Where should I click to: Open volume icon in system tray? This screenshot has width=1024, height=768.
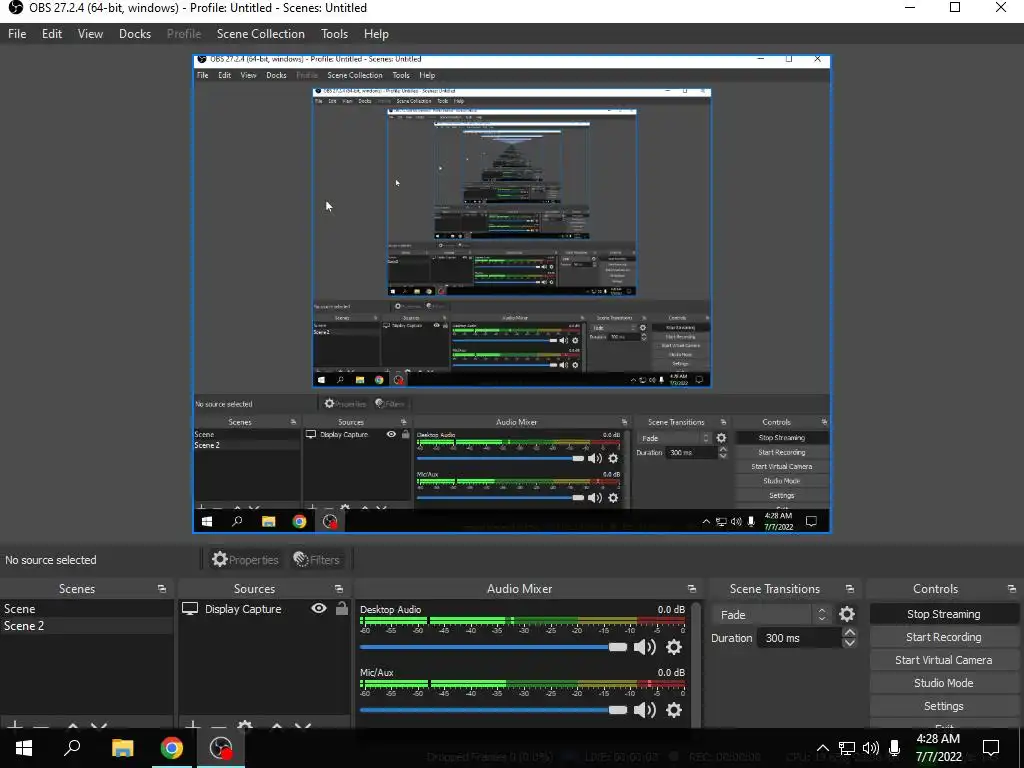[x=871, y=748]
